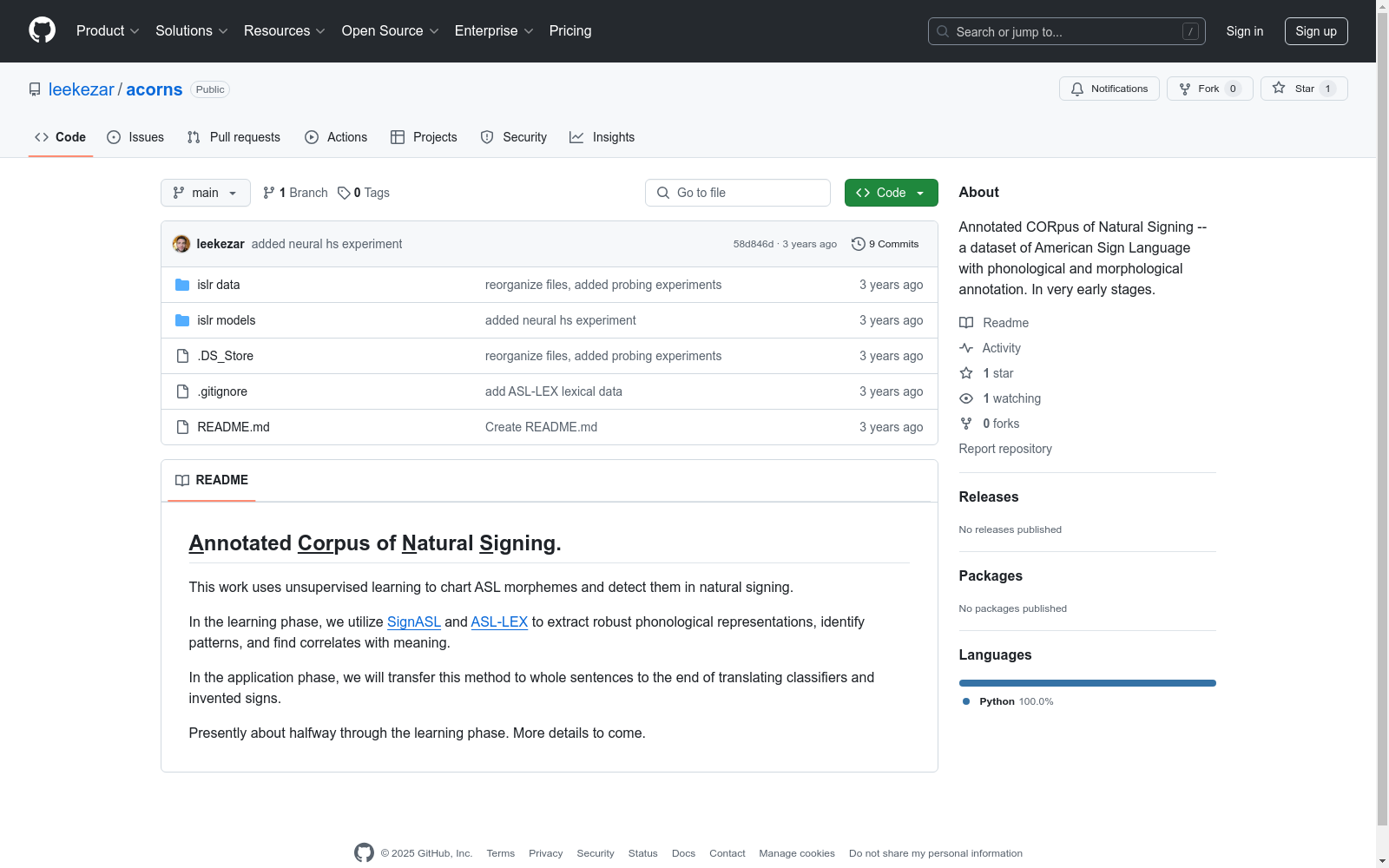Click the Notifications bell button
Image resolution: width=1389 pixels, height=868 pixels.
[1109, 89]
